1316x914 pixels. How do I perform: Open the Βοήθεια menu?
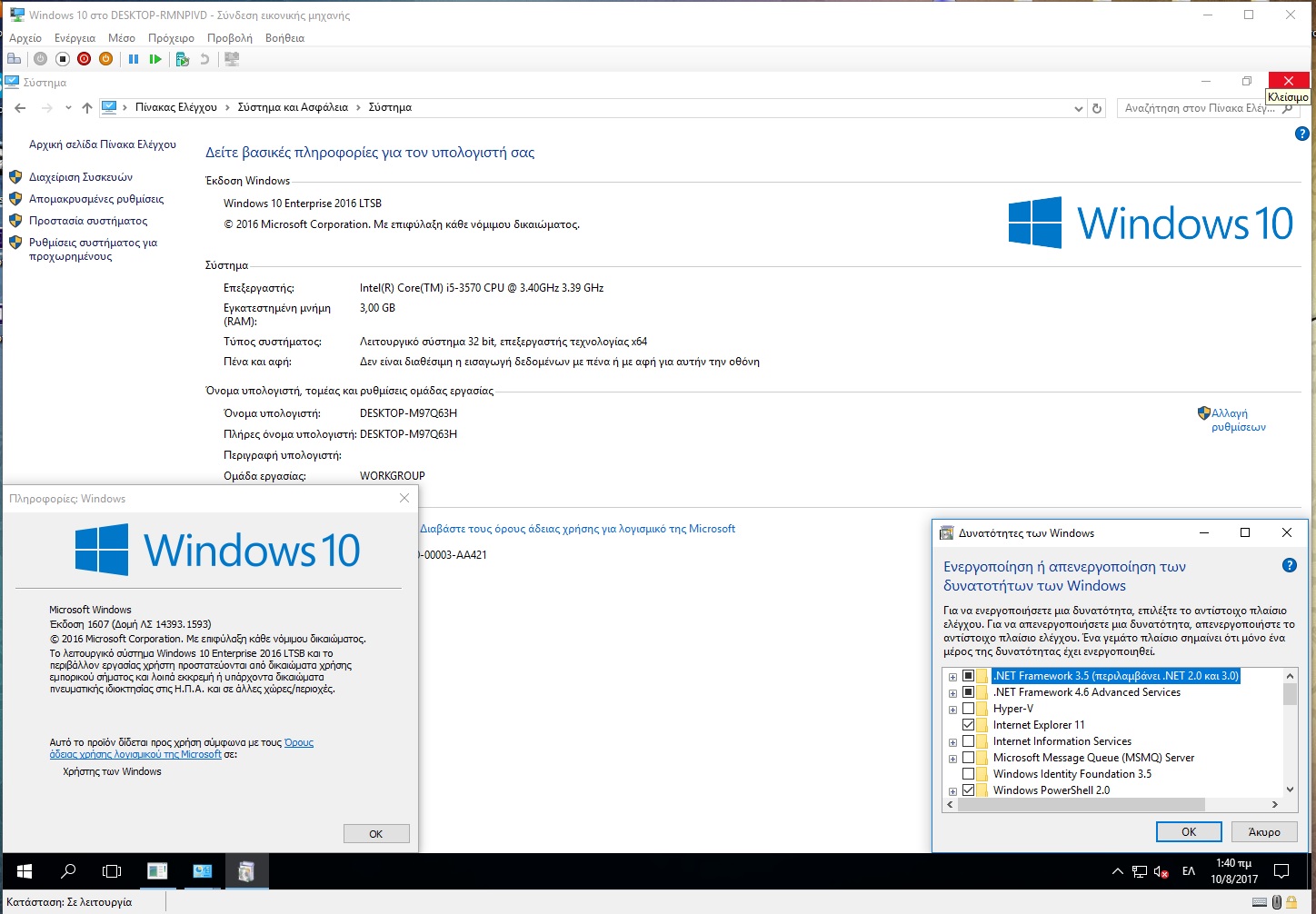click(x=284, y=38)
